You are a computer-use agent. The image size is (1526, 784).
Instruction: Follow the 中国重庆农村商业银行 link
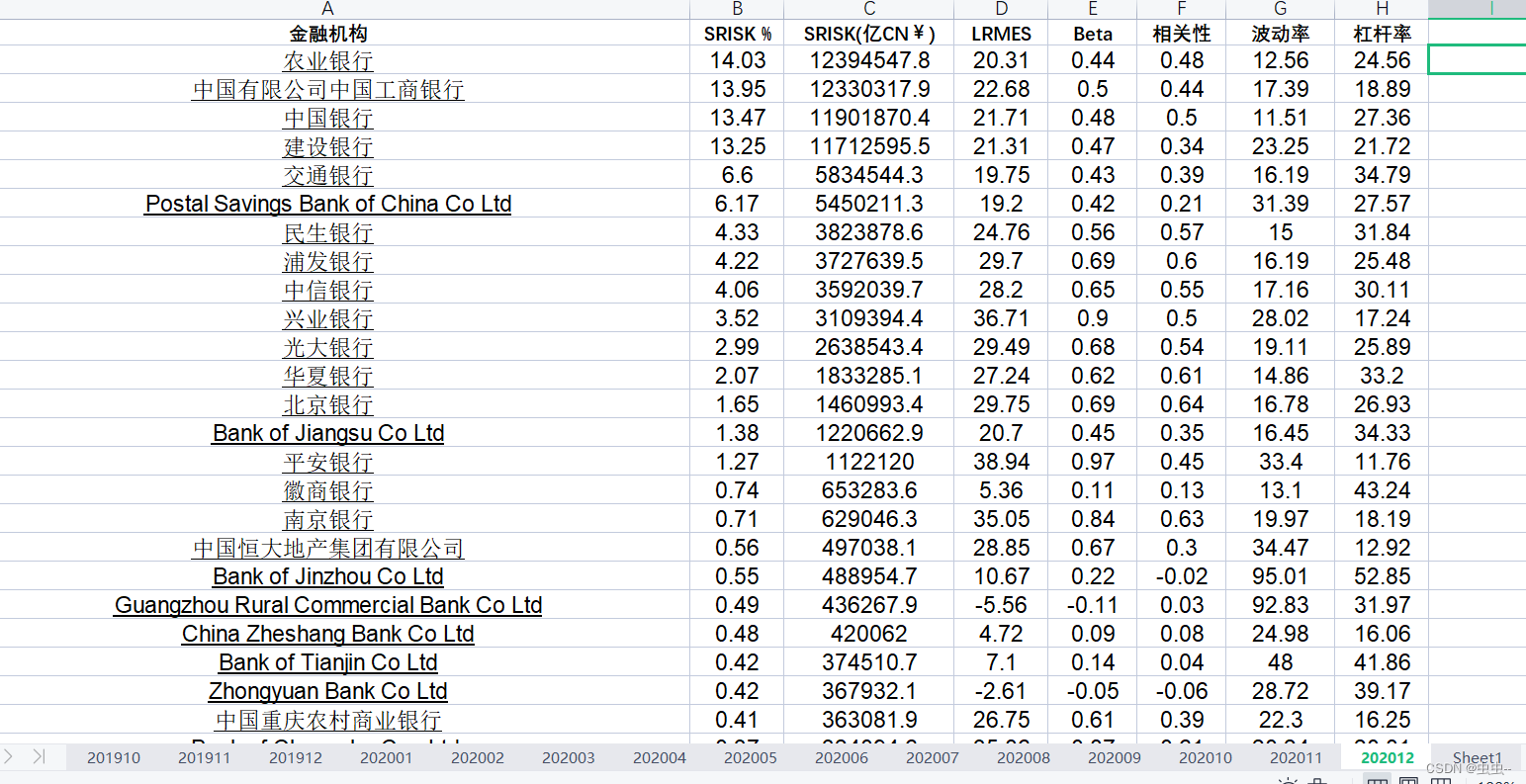(328, 721)
